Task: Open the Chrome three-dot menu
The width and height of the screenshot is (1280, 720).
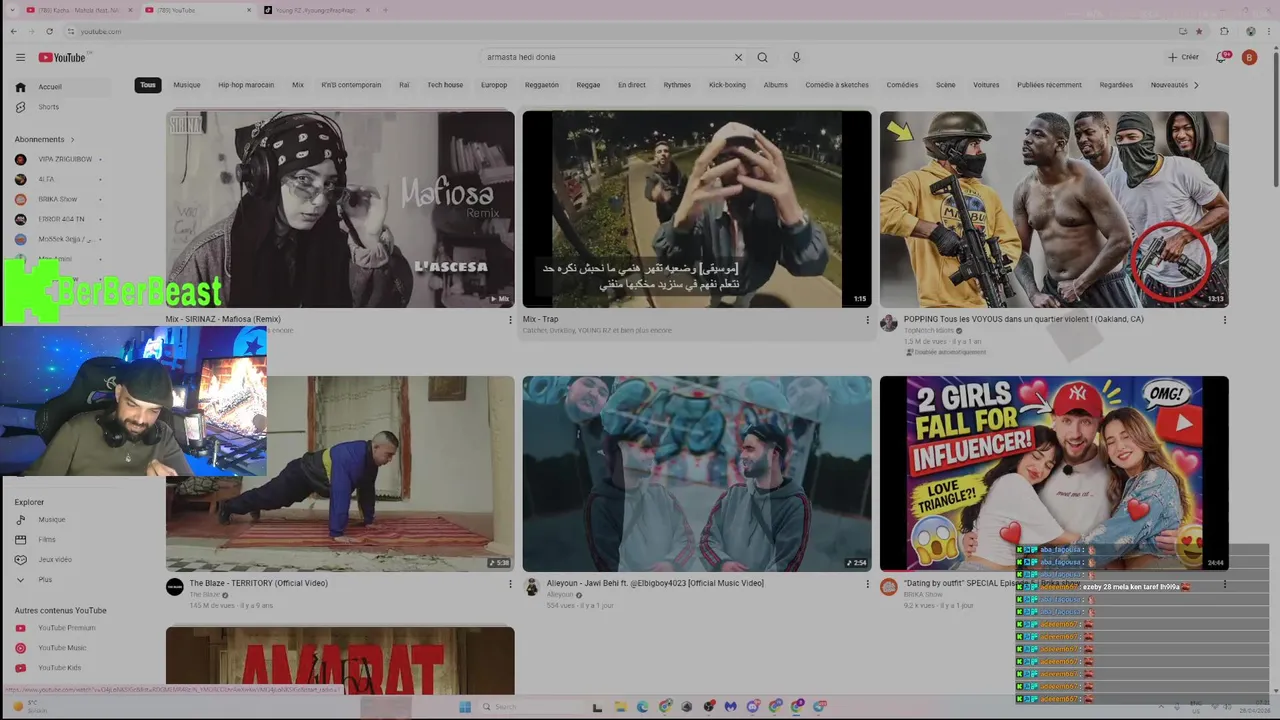Action: coord(1268,31)
